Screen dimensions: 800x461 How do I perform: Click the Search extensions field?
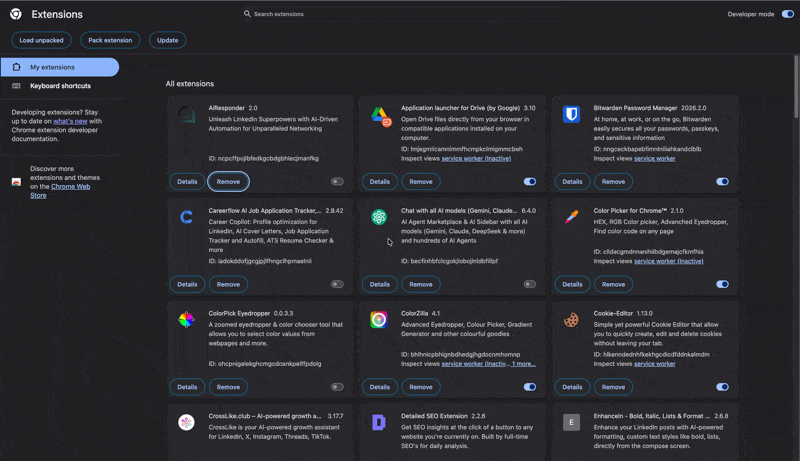pos(402,14)
